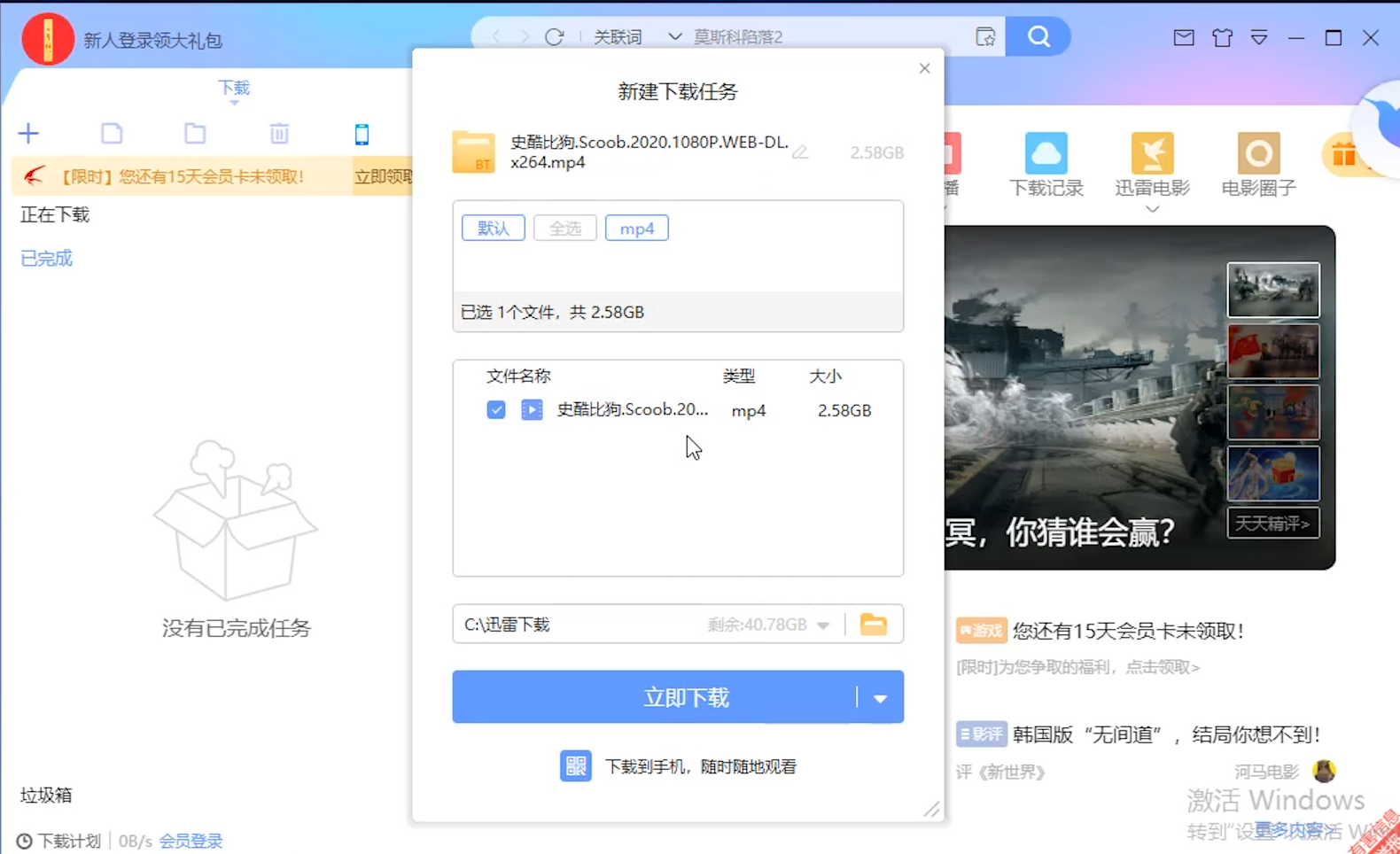Open the 垃圾箱 section
Screen dimensions: 1400x854
(x=46, y=795)
